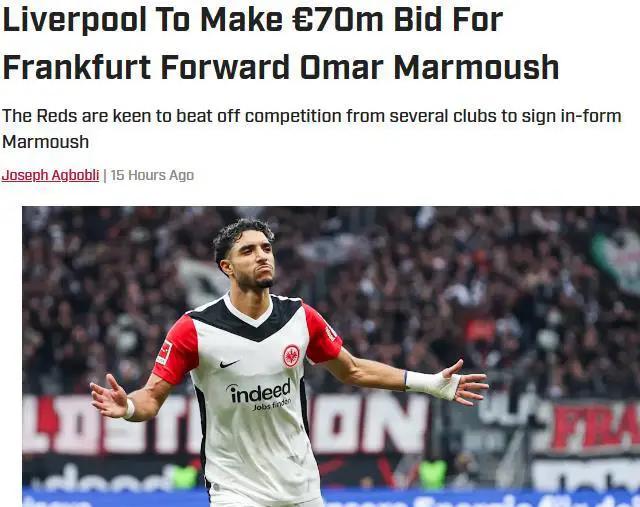Click the red 'FRA' banner in the stands
The height and width of the screenshot is (507, 640).
pos(596,427)
